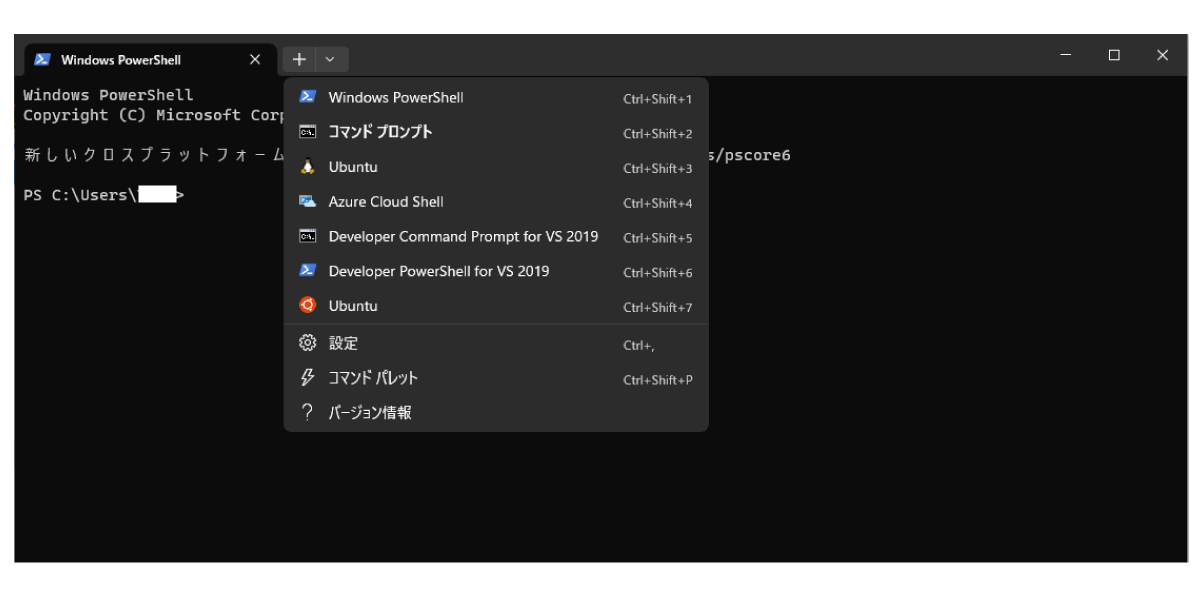Launch コマンド プロンプト from menu
The width and height of the screenshot is (1200, 600).
click(x=496, y=132)
